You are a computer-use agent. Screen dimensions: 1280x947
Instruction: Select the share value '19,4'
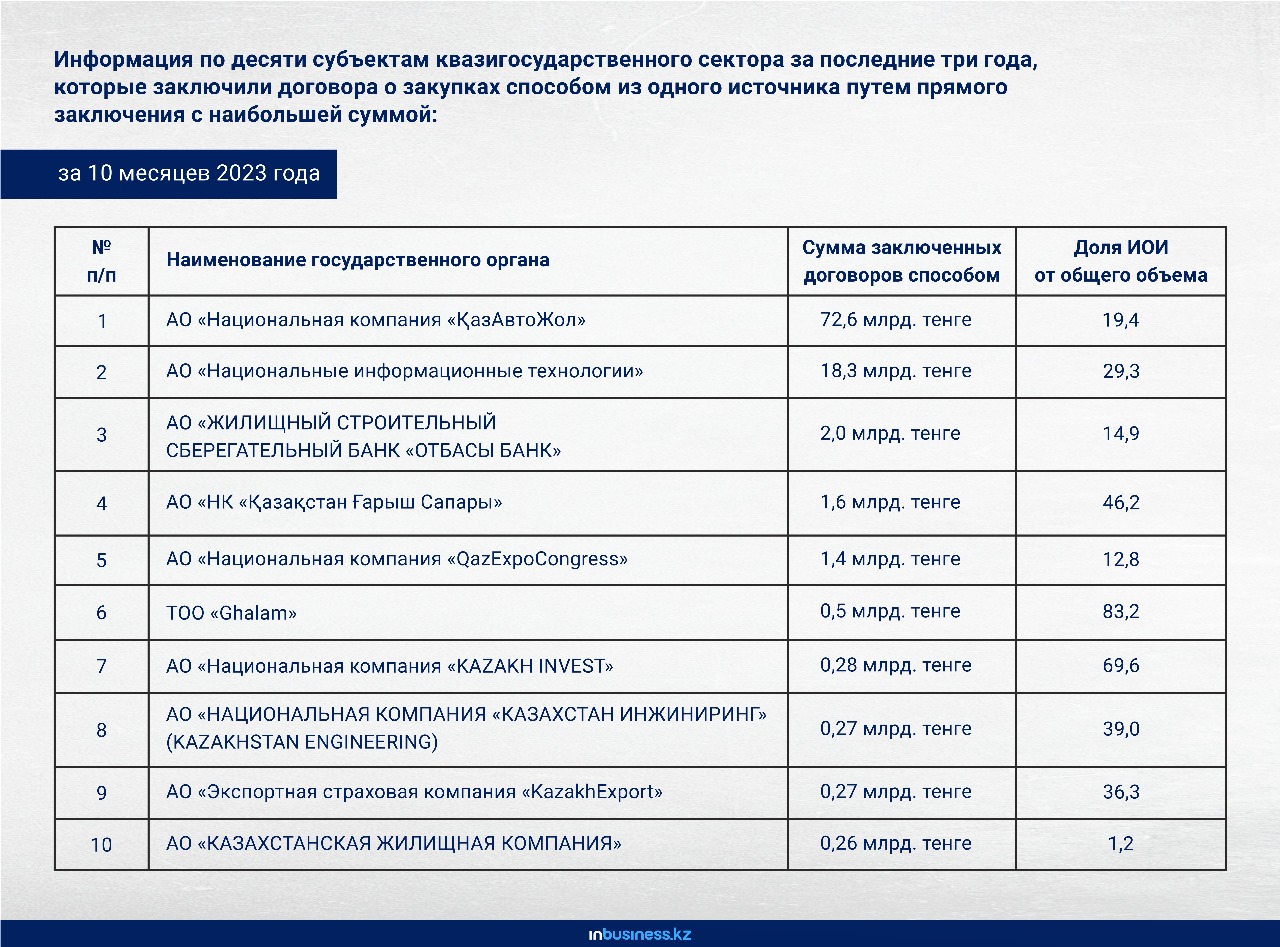click(x=1121, y=321)
